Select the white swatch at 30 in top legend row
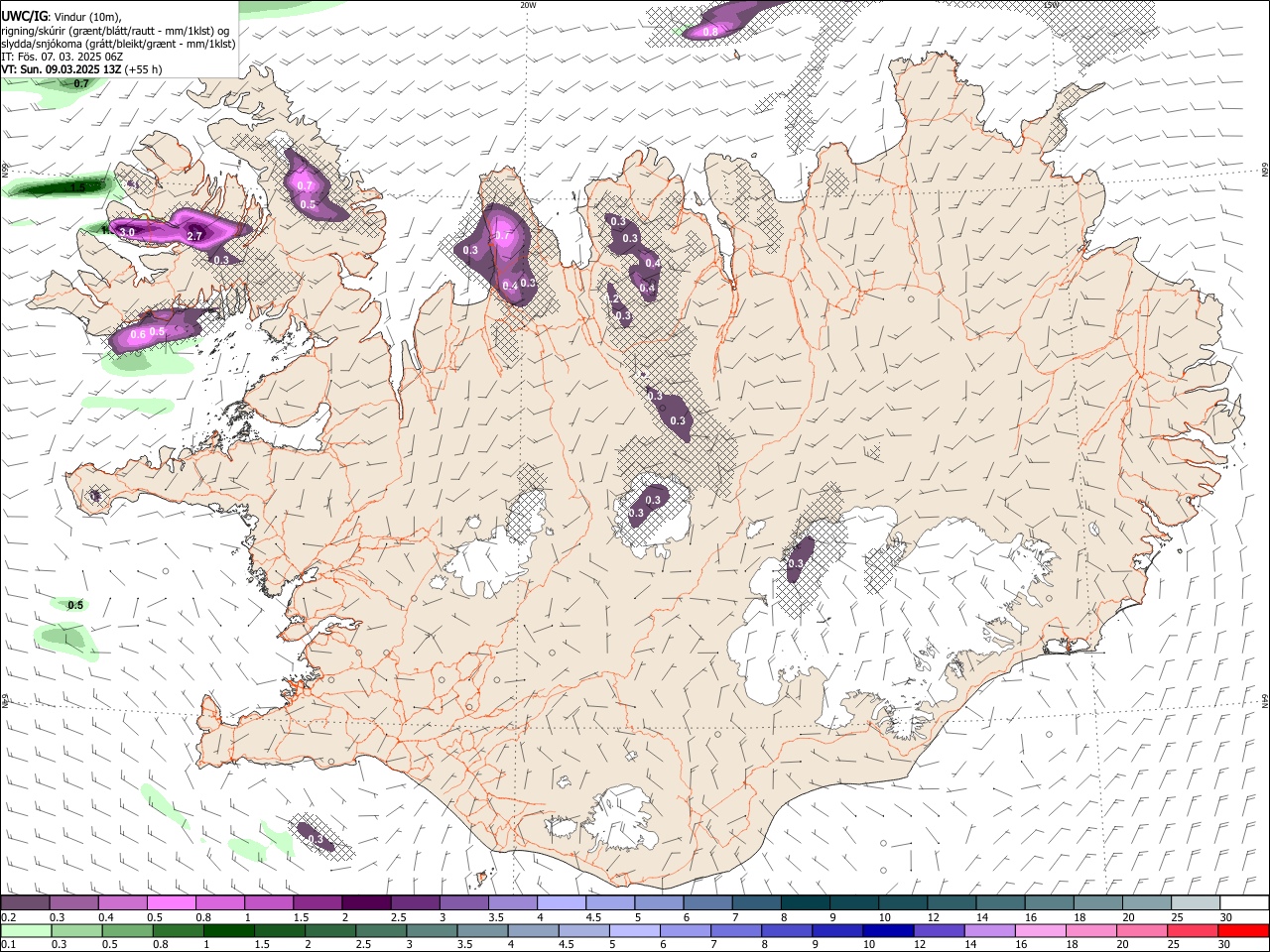The width and height of the screenshot is (1270, 952). pos(1243,903)
